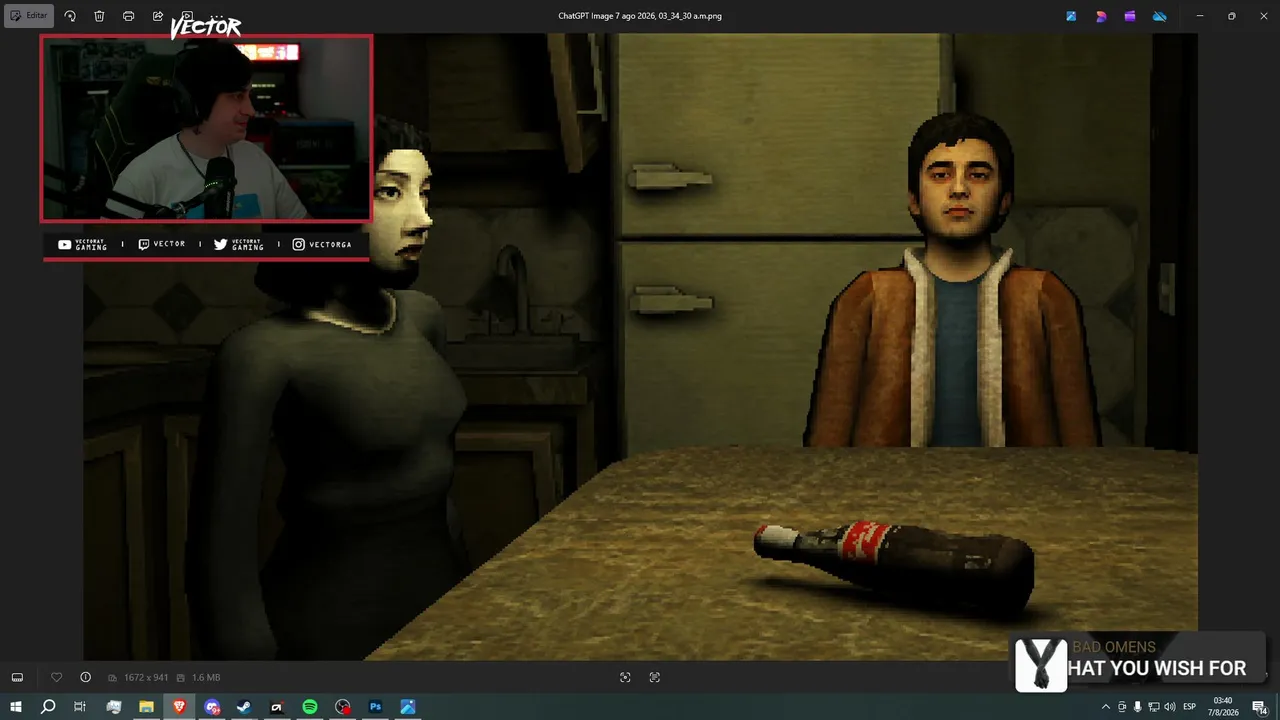Open Windows Search from the taskbar

coord(48,707)
